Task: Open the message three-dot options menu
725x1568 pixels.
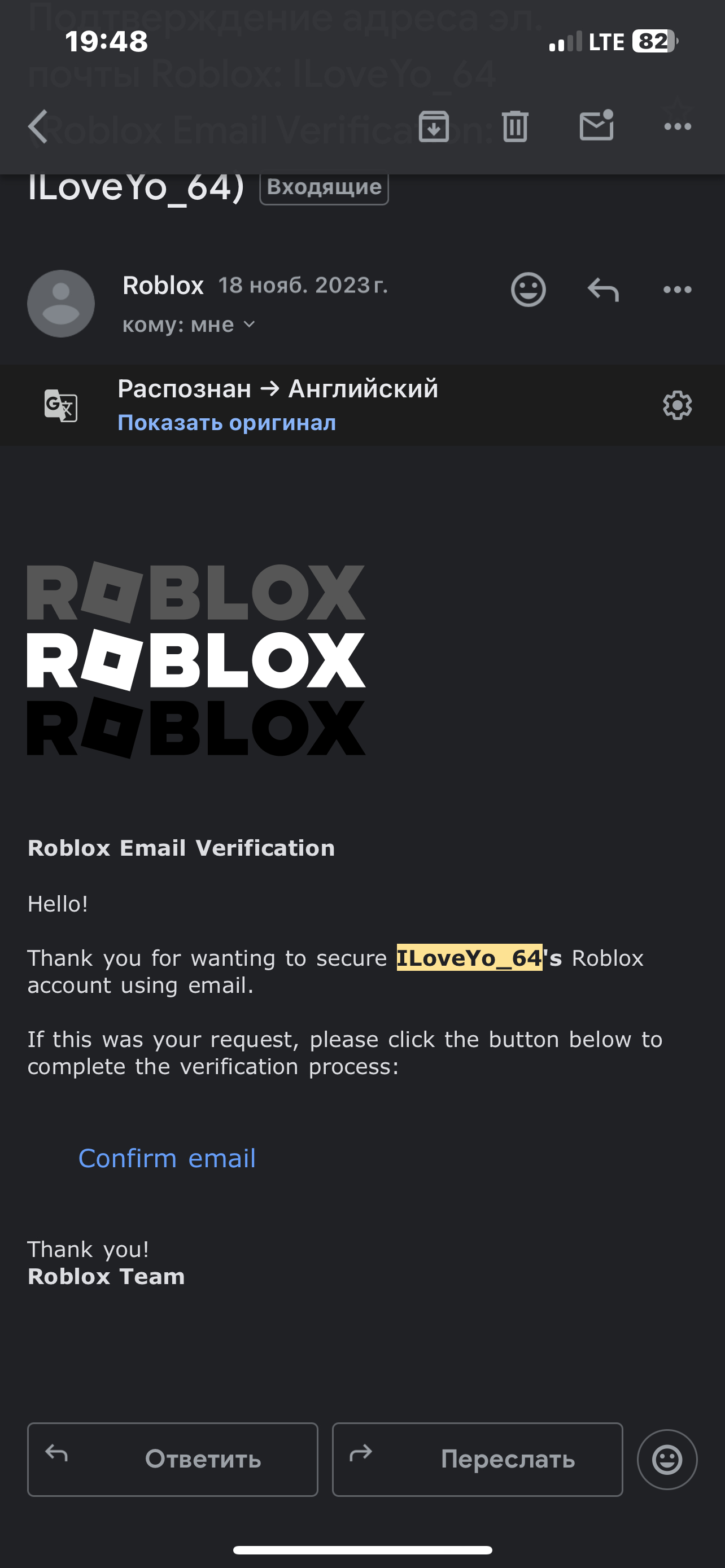Action: [x=678, y=290]
